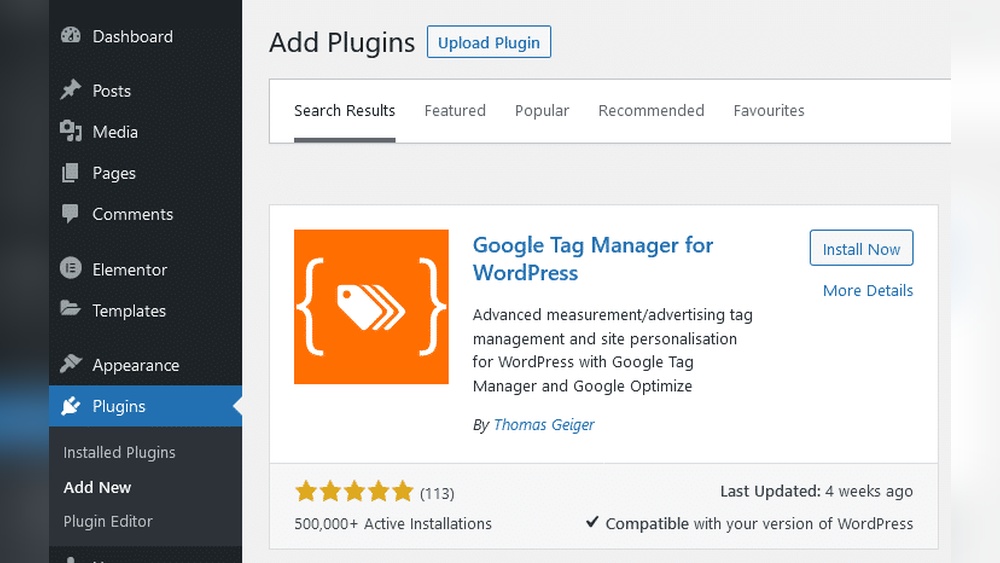Switch to the Favourites tab
Viewport: 1000px width, 563px height.
[x=768, y=111]
